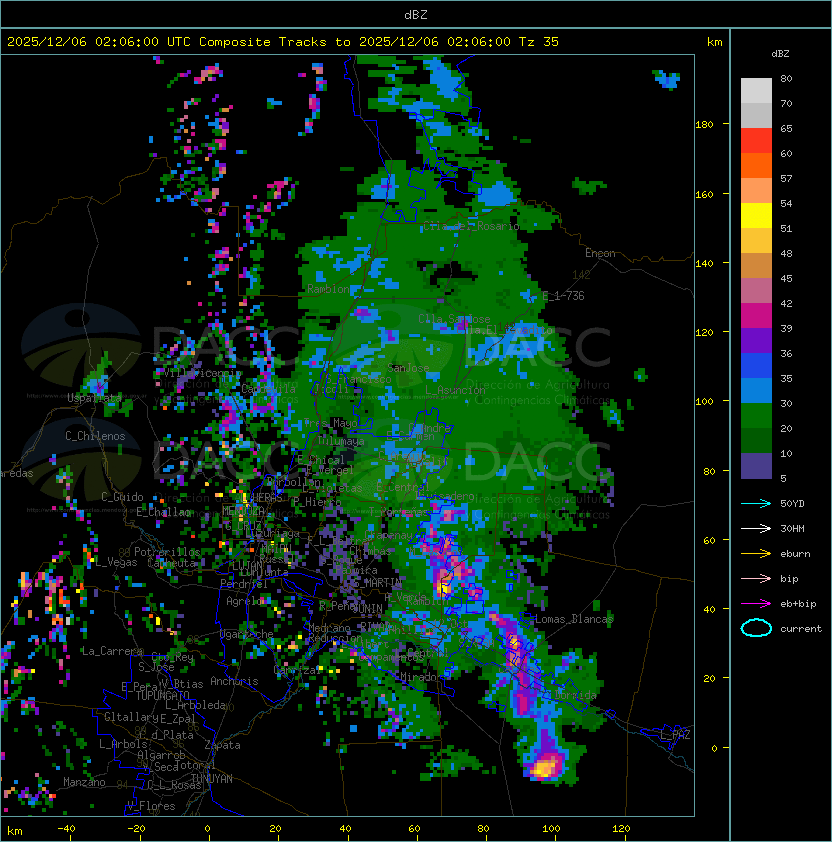This screenshot has width=832, height=842.
Task: Click the Agrelo map label
Action: tap(244, 601)
